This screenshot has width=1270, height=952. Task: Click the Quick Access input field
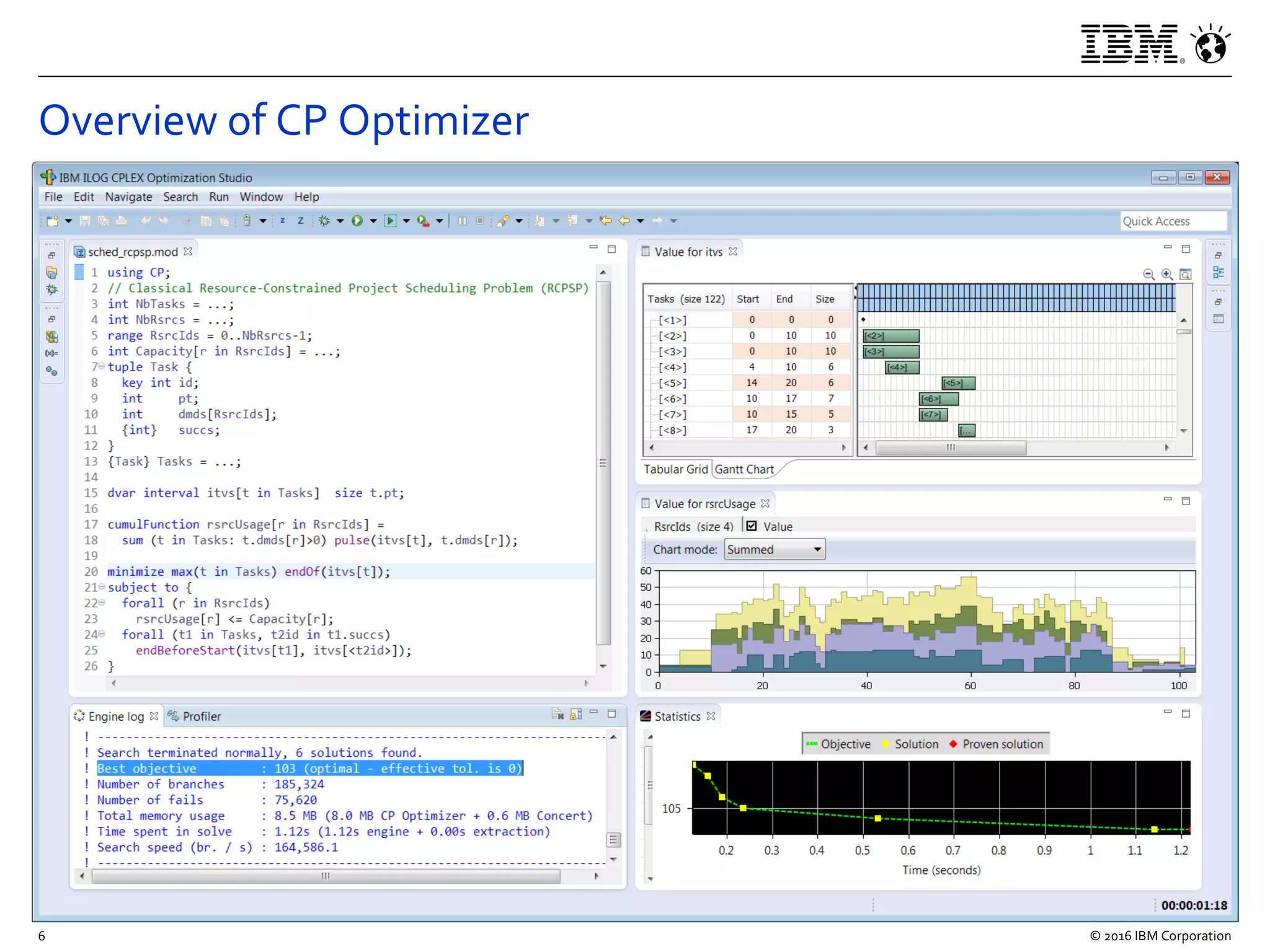point(1173,221)
